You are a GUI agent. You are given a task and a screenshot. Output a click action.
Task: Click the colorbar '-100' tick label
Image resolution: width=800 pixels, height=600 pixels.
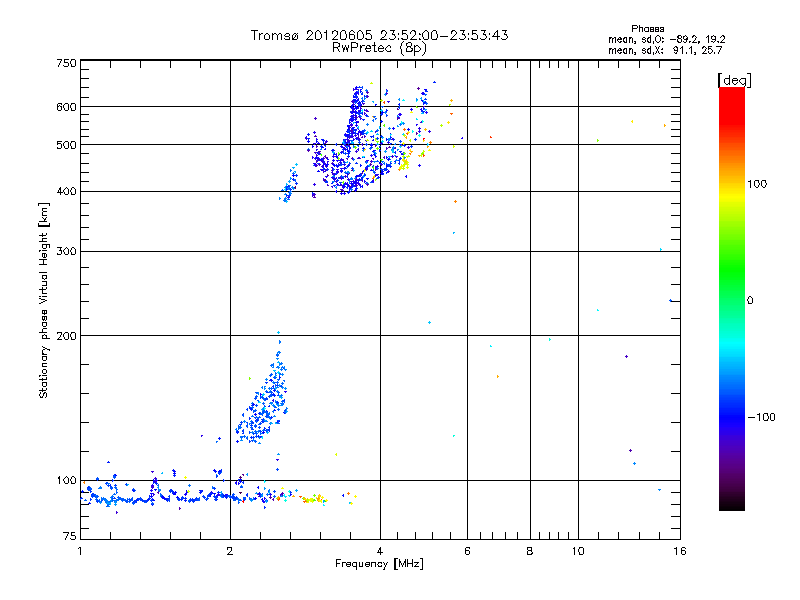tap(761, 417)
